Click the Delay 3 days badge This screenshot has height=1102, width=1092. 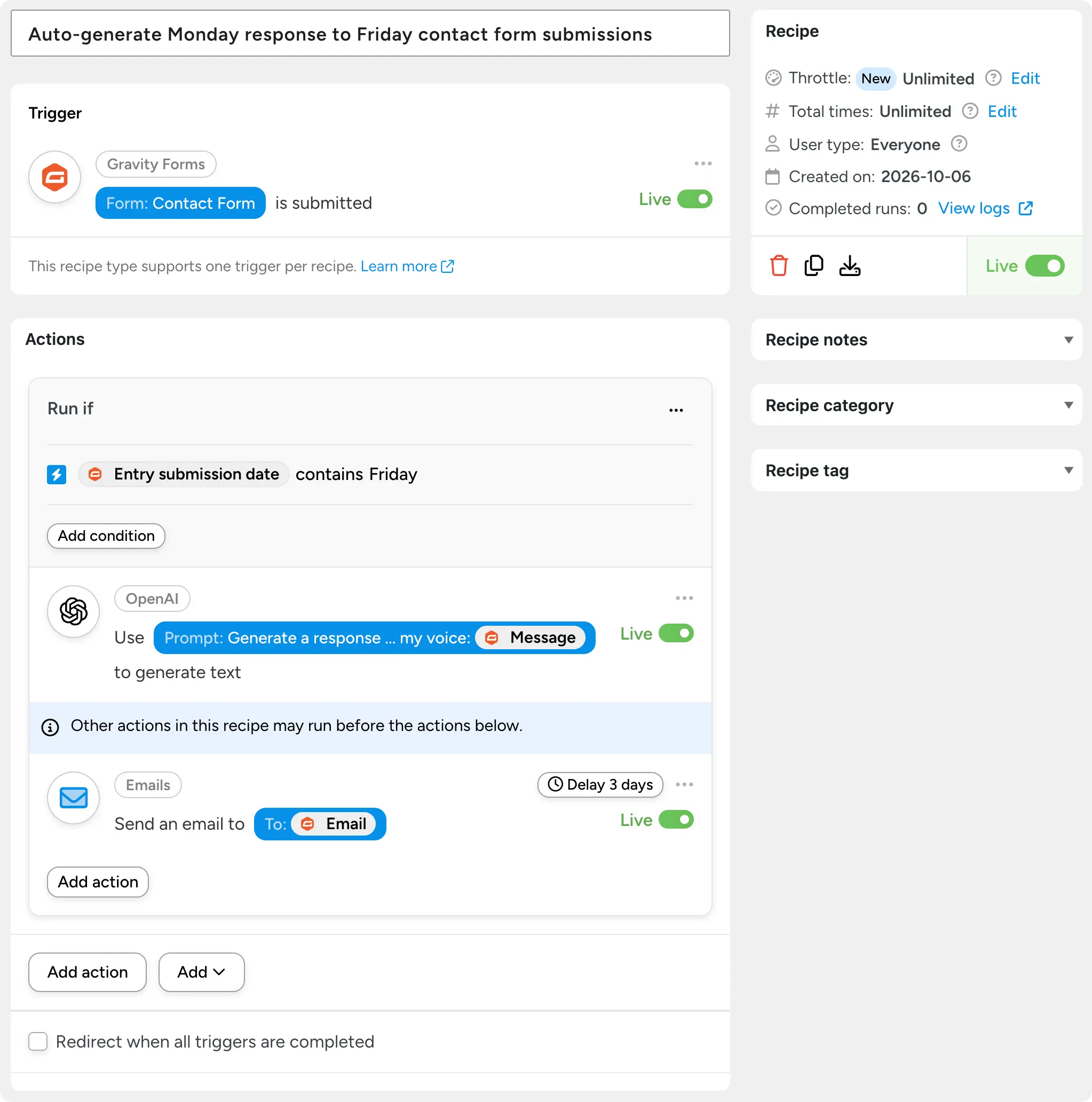pos(600,785)
